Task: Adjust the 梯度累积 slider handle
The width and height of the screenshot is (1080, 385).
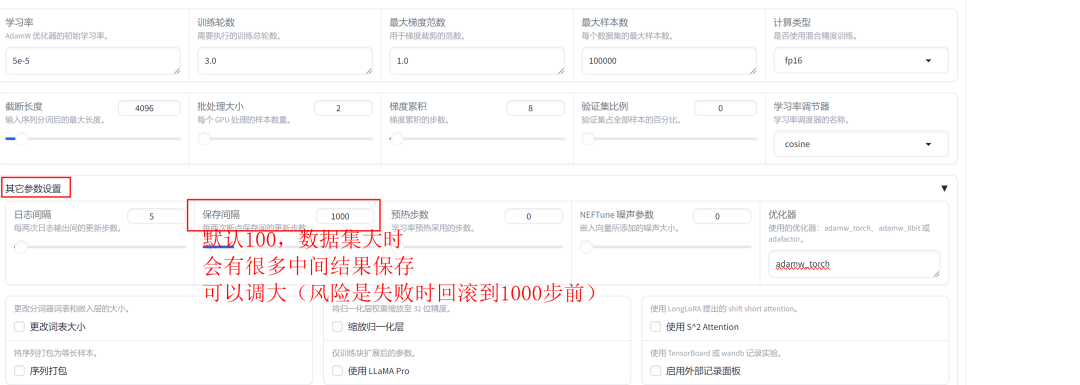Action: point(397,138)
